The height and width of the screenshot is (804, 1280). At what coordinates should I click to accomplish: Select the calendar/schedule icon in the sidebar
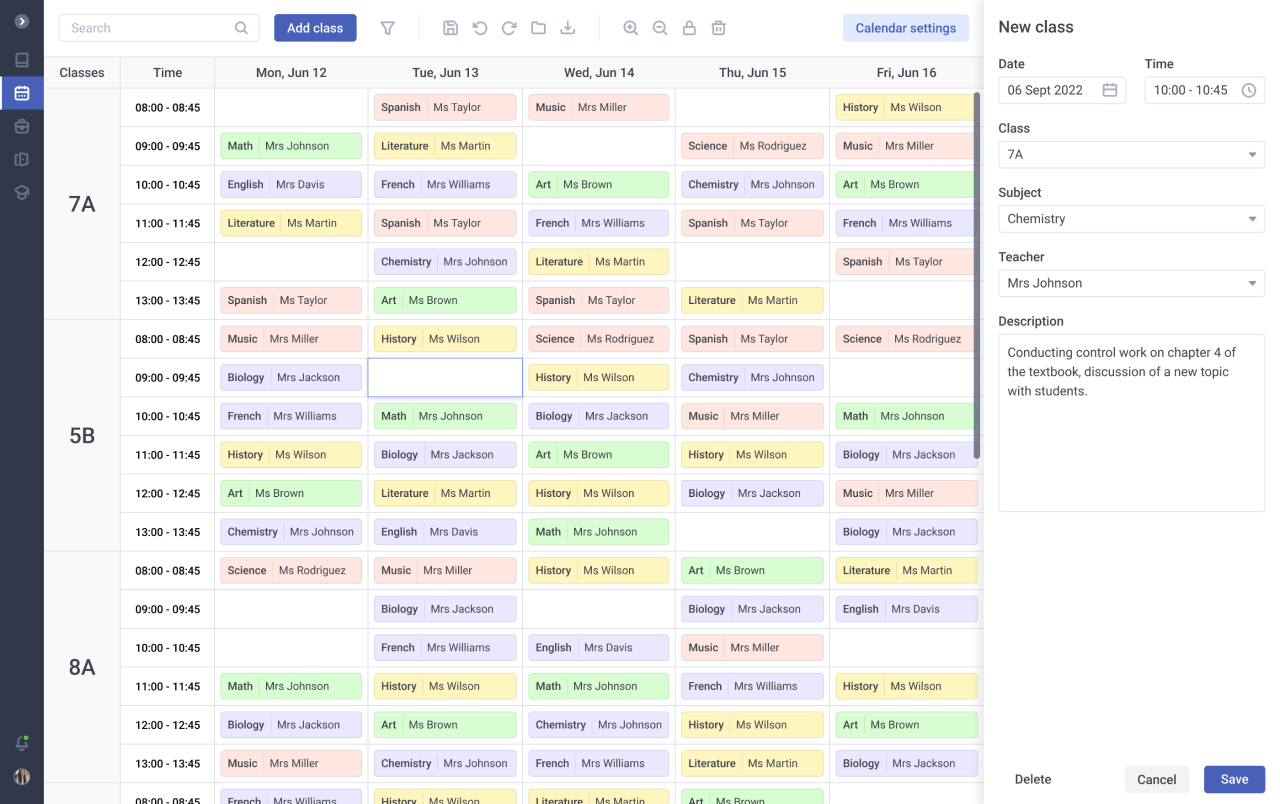click(x=21, y=93)
